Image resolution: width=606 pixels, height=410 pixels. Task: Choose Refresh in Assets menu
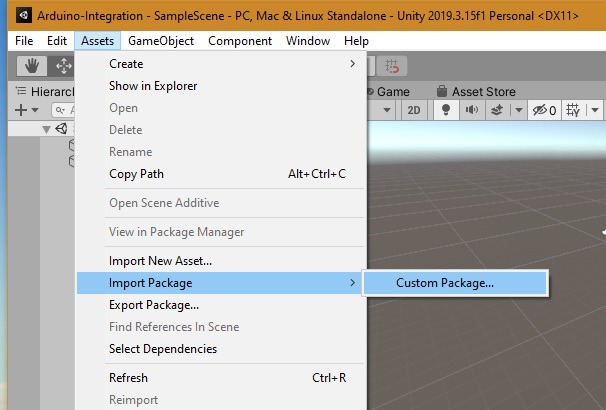coord(221,378)
